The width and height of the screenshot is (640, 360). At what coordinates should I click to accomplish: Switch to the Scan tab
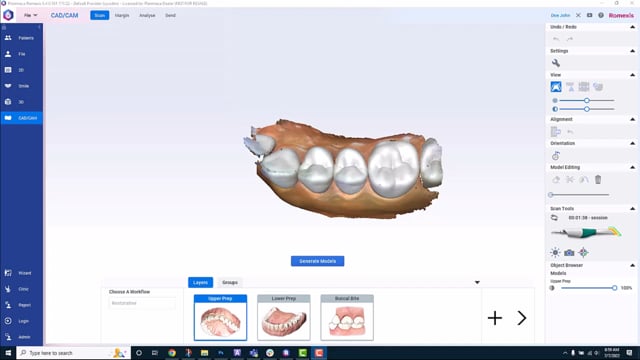coord(100,16)
